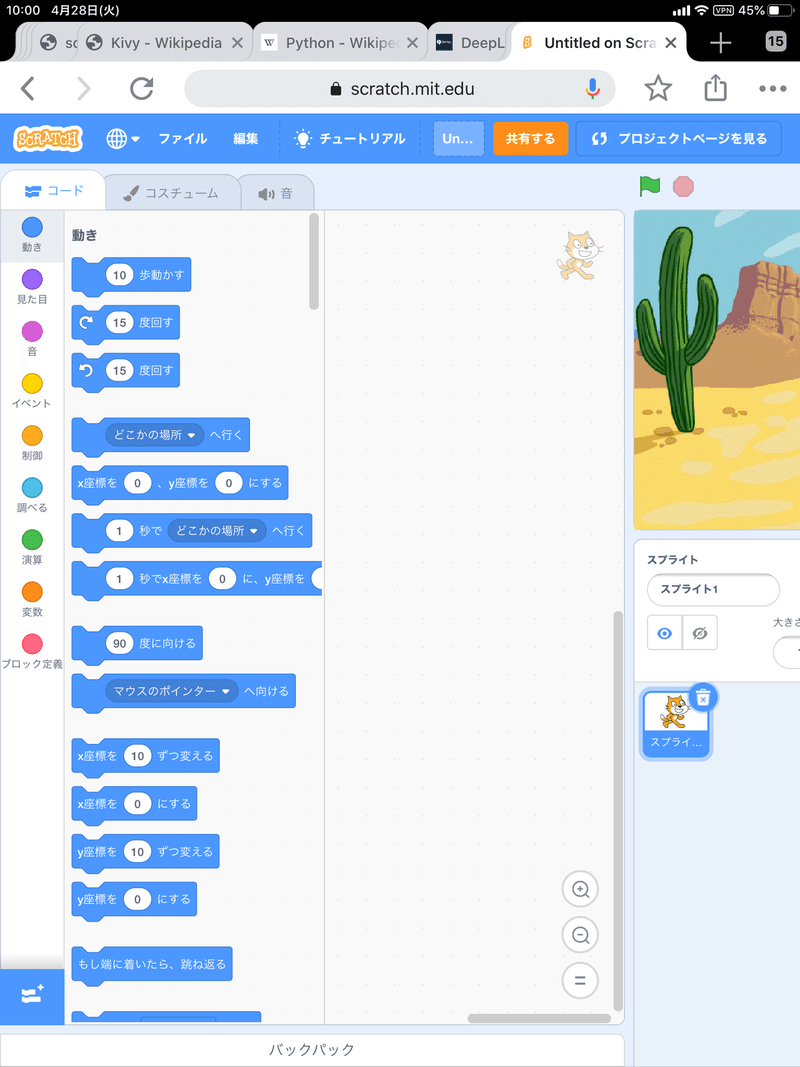
Task: Zoom in on the code area with the plus magnifier
Action: [x=580, y=889]
